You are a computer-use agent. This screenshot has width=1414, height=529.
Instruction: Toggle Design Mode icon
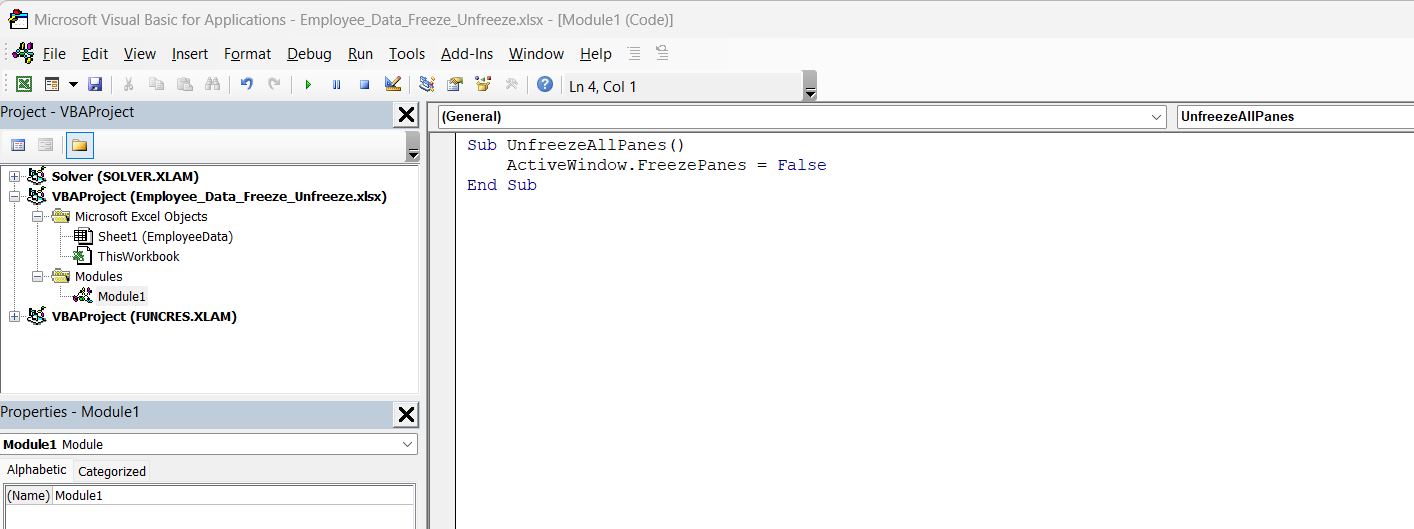click(392, 85)
